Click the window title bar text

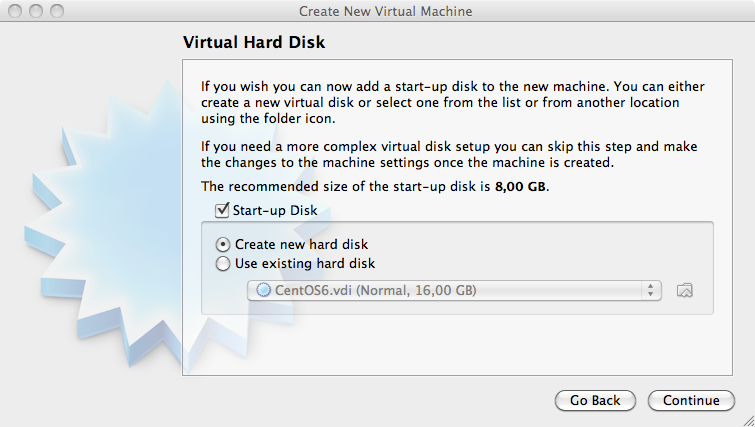tap(385, 11)
